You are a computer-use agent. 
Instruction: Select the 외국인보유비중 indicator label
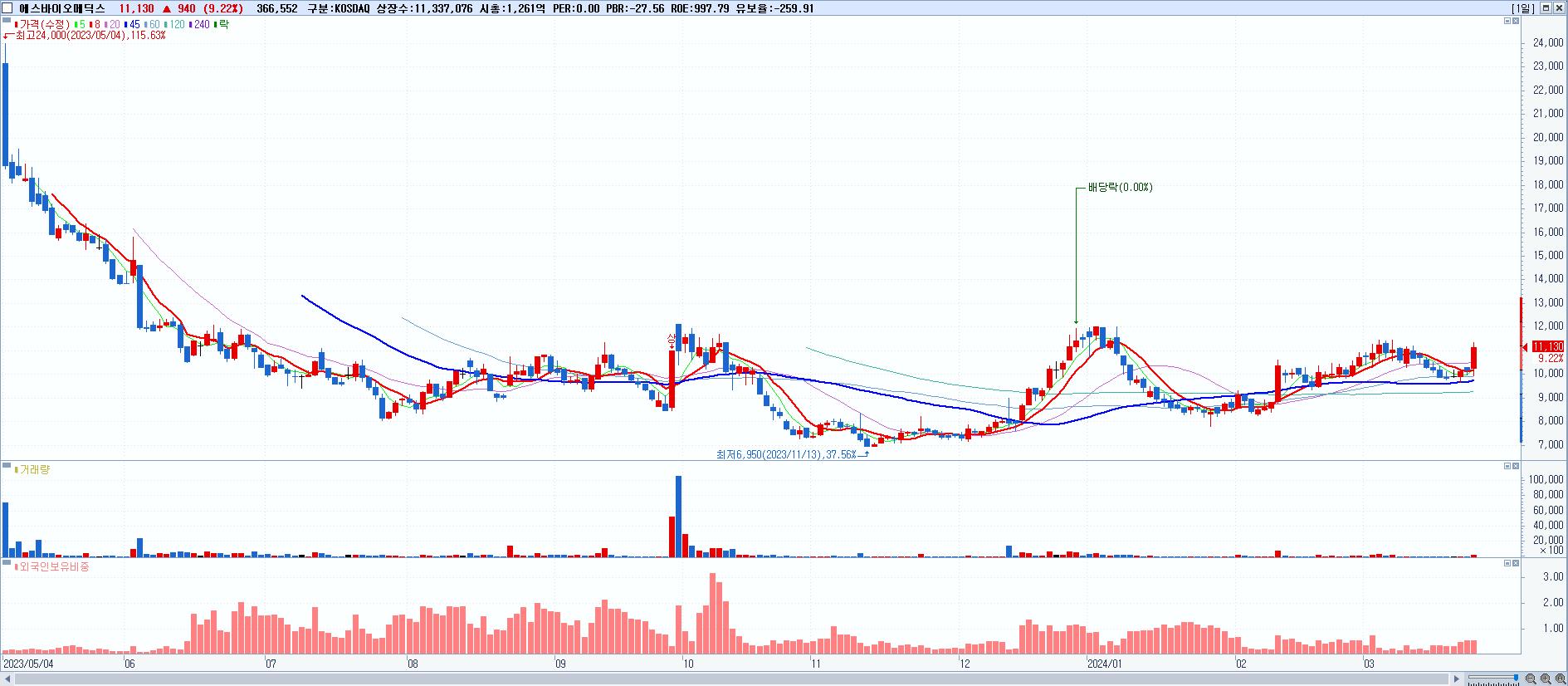click(x=51, y=566)
